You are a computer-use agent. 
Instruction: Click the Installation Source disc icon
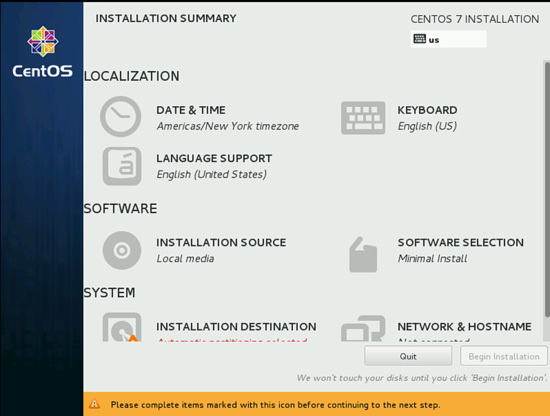click(x=122, y=250)
